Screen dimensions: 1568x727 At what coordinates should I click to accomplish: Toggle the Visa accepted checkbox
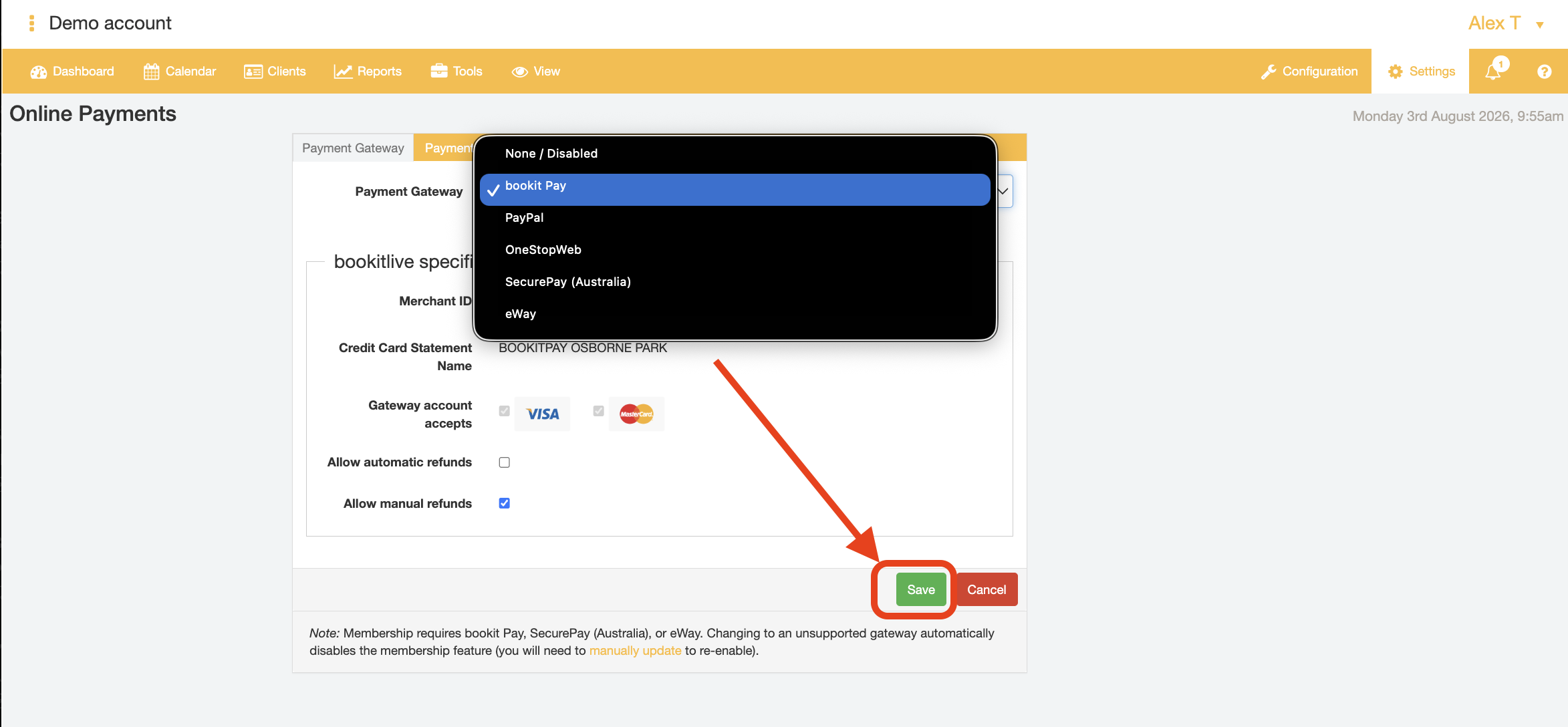505,411
